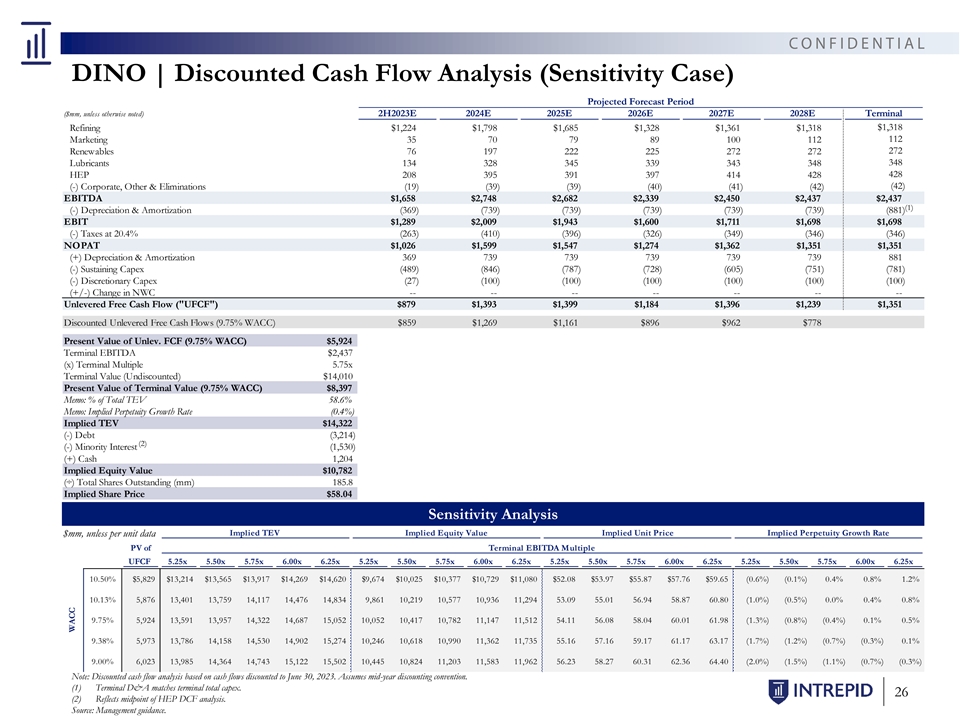Select the Sustaining Capex row label
This screenshot has width=960, height=720.
(x=107, y=269)
